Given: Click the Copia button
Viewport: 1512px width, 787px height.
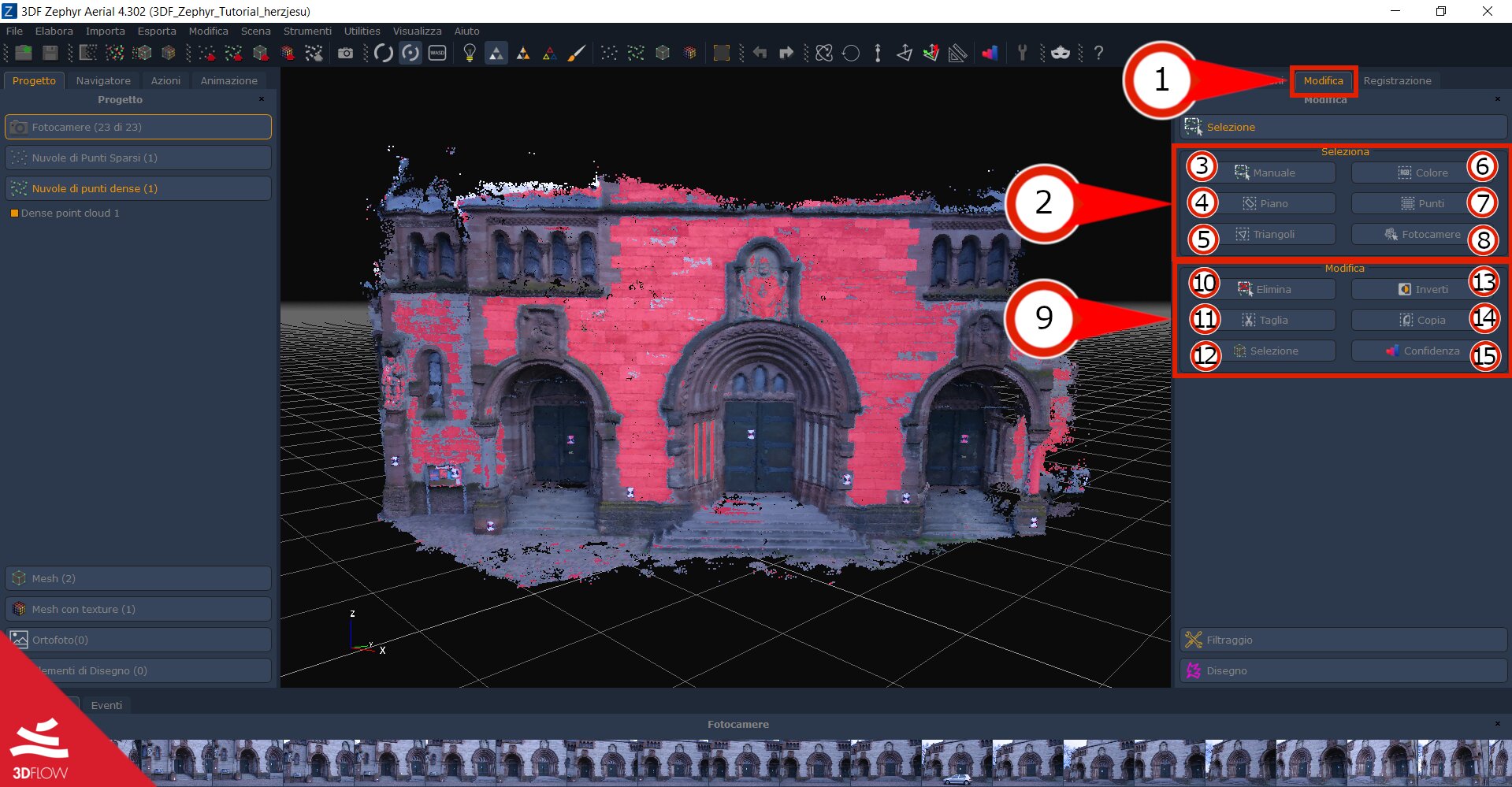Looking at the screenshot, I should point(1422,320).
